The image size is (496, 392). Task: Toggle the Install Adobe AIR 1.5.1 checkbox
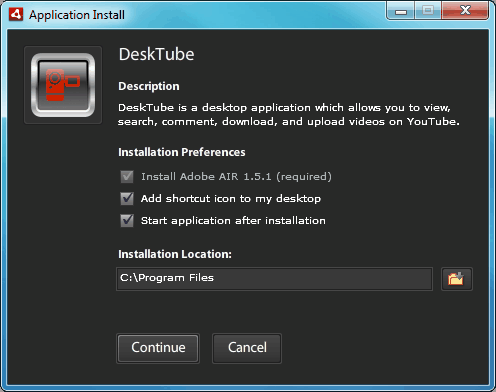(x=127, y=176)
